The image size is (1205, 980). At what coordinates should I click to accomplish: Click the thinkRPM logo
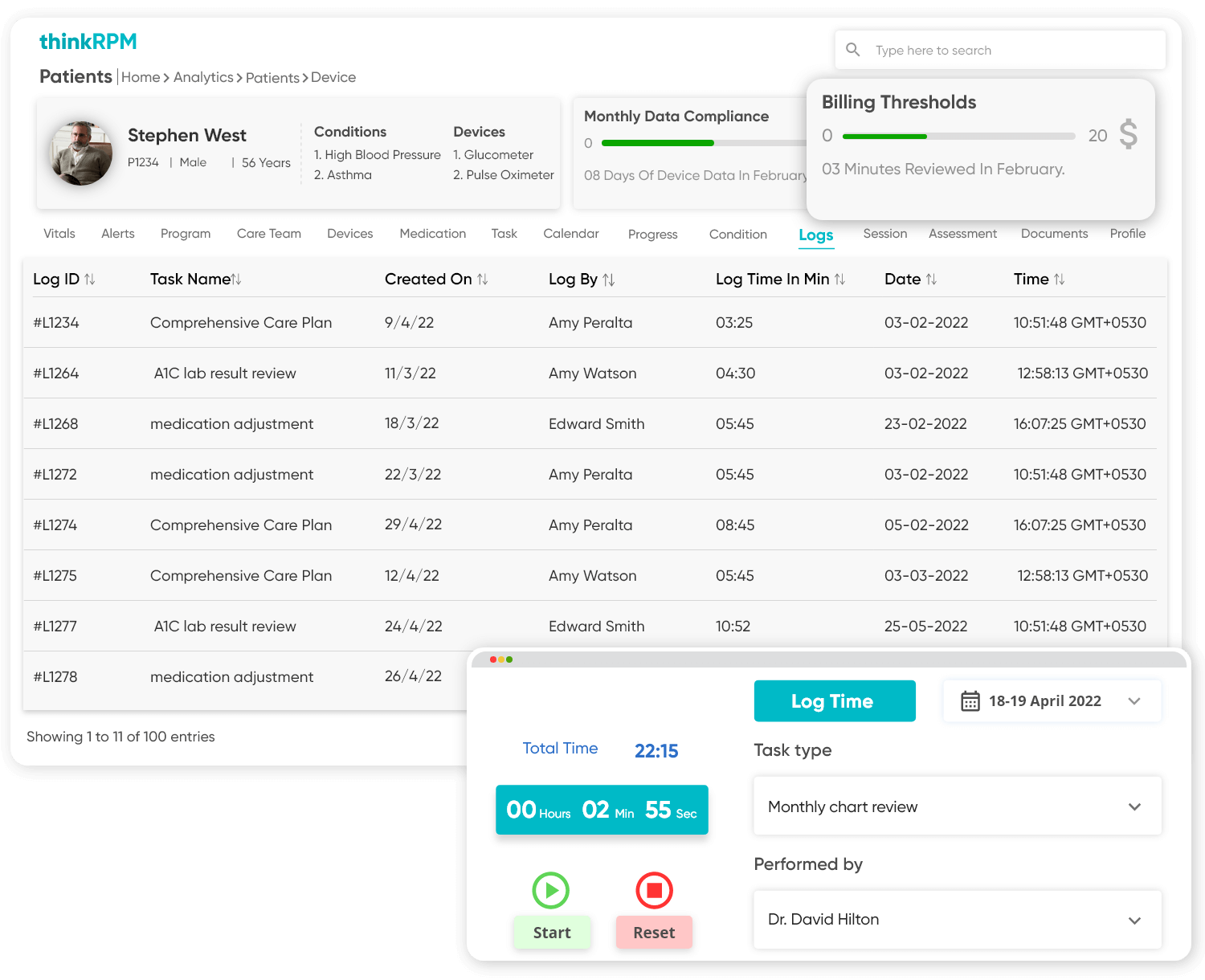click(88, 41)
